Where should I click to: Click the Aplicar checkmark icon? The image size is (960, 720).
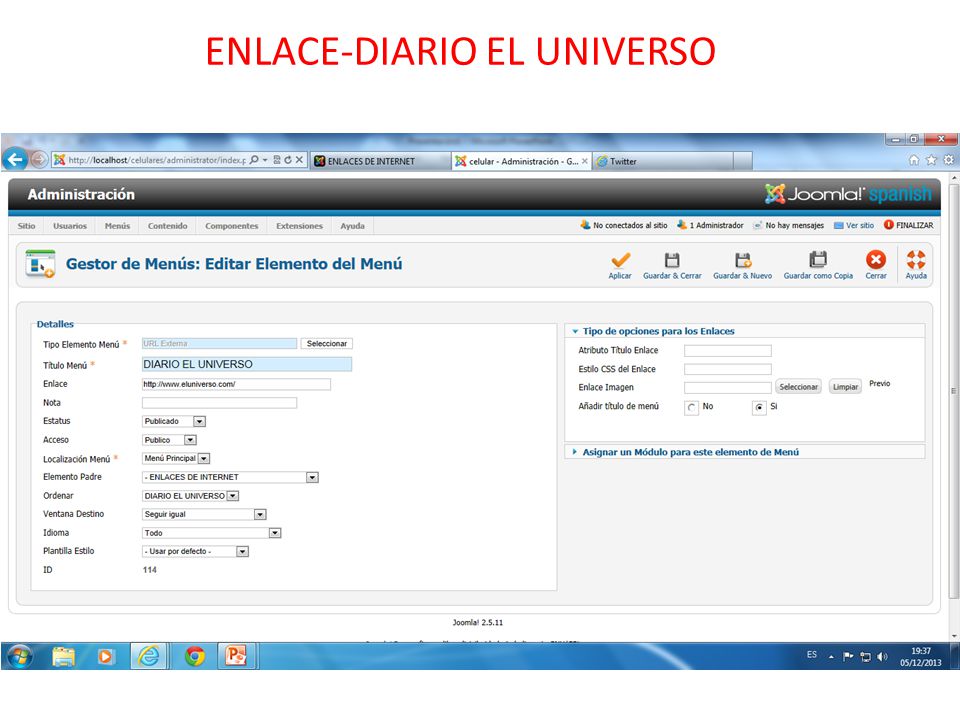620,260
